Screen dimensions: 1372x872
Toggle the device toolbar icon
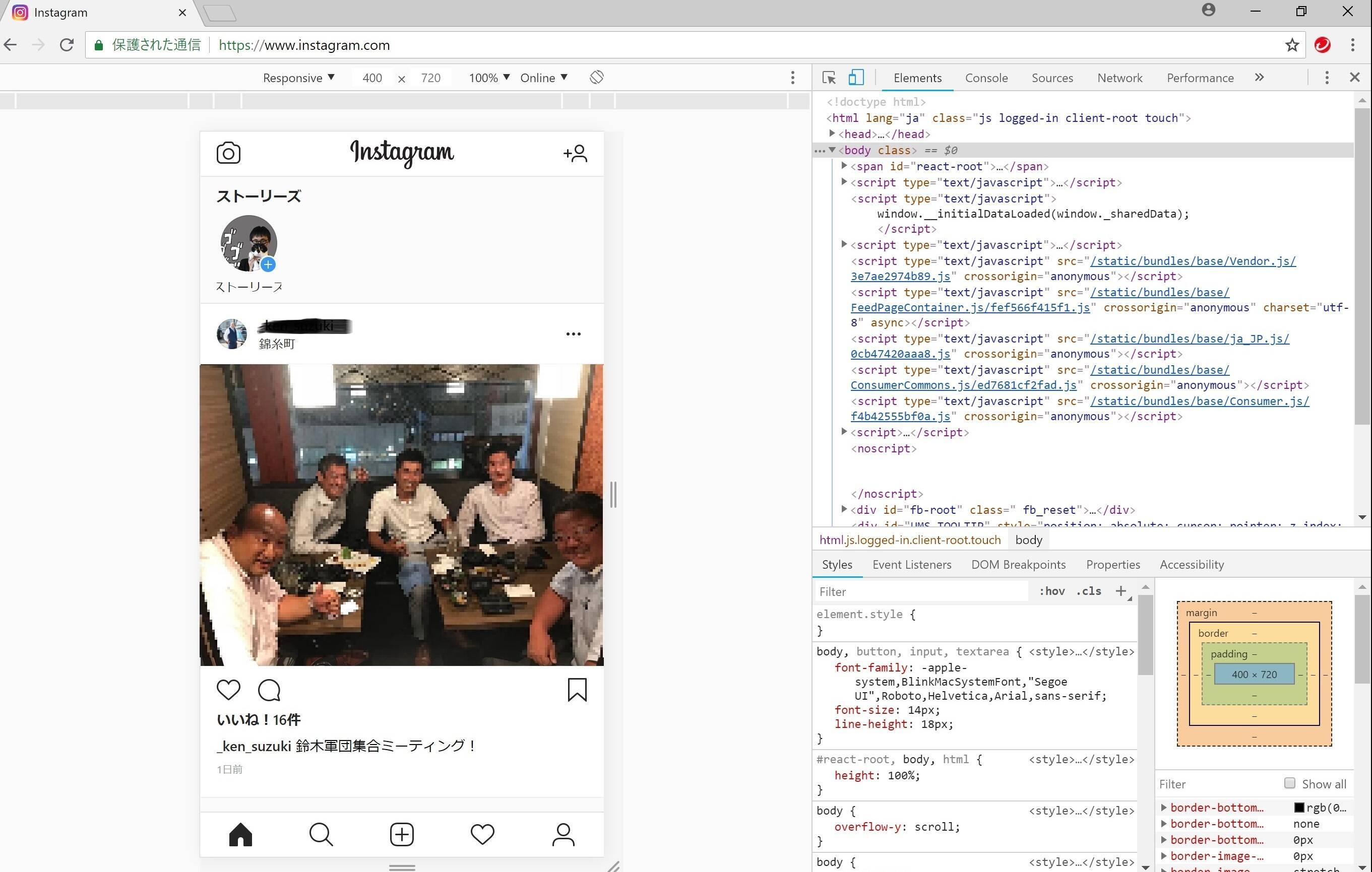[x=856, y=78]
